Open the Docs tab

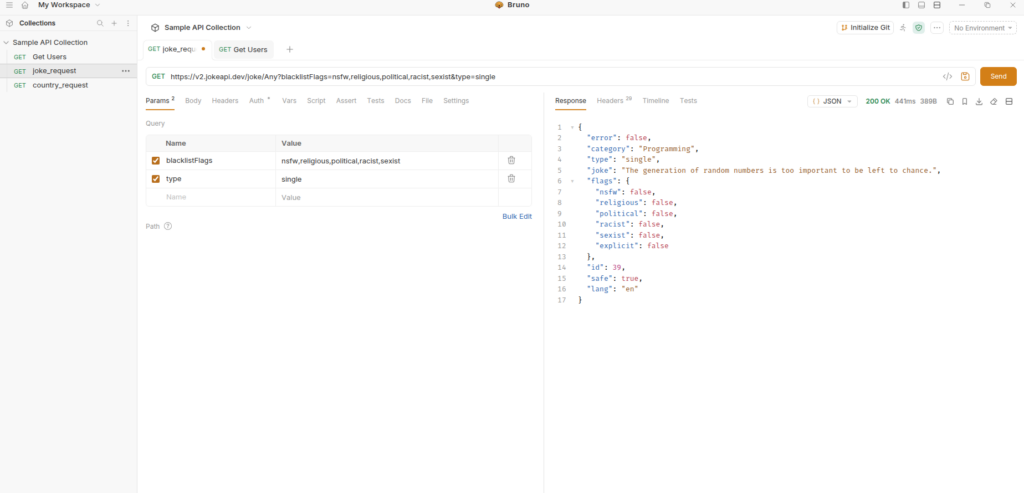point(403,101)
